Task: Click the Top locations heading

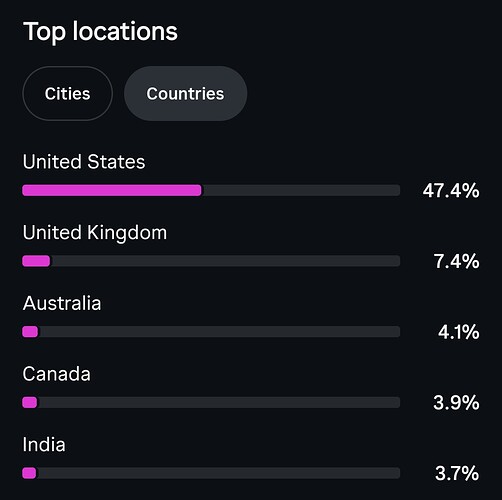Action: pyautogui.click(x=100, y=32)
